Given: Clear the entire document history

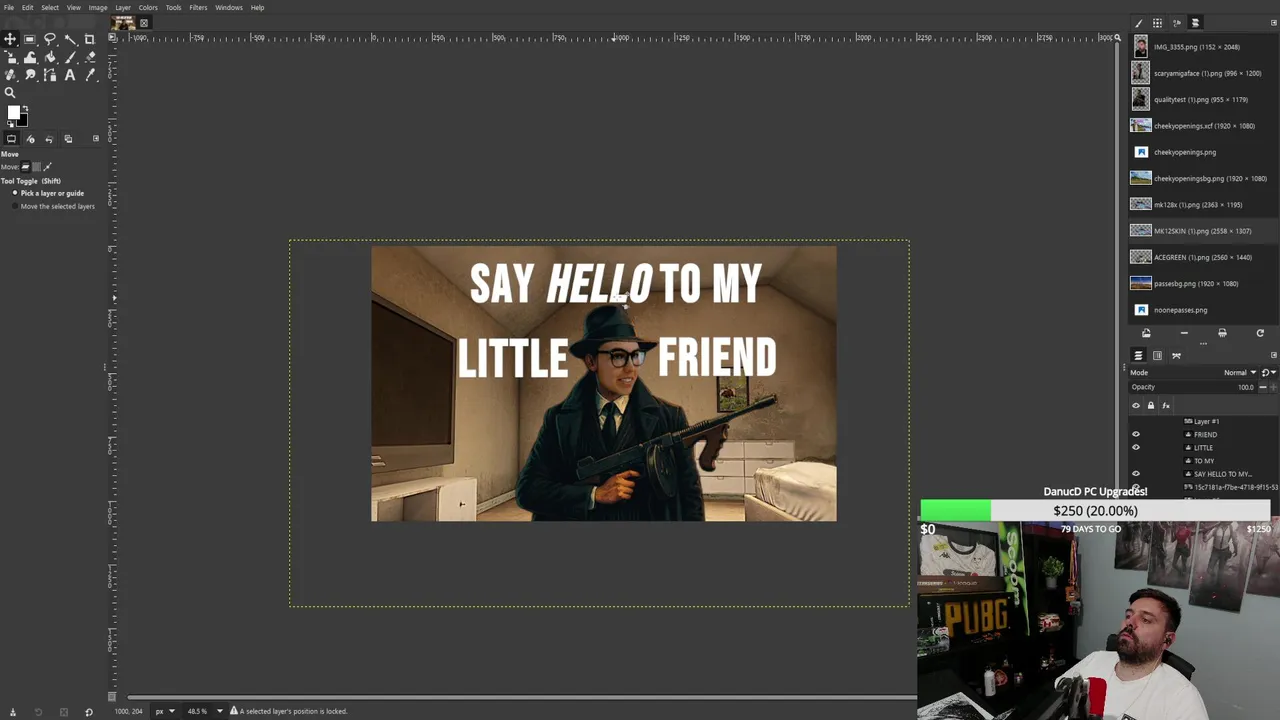Looking at the screenshot, I should [x=1222, y=333].
